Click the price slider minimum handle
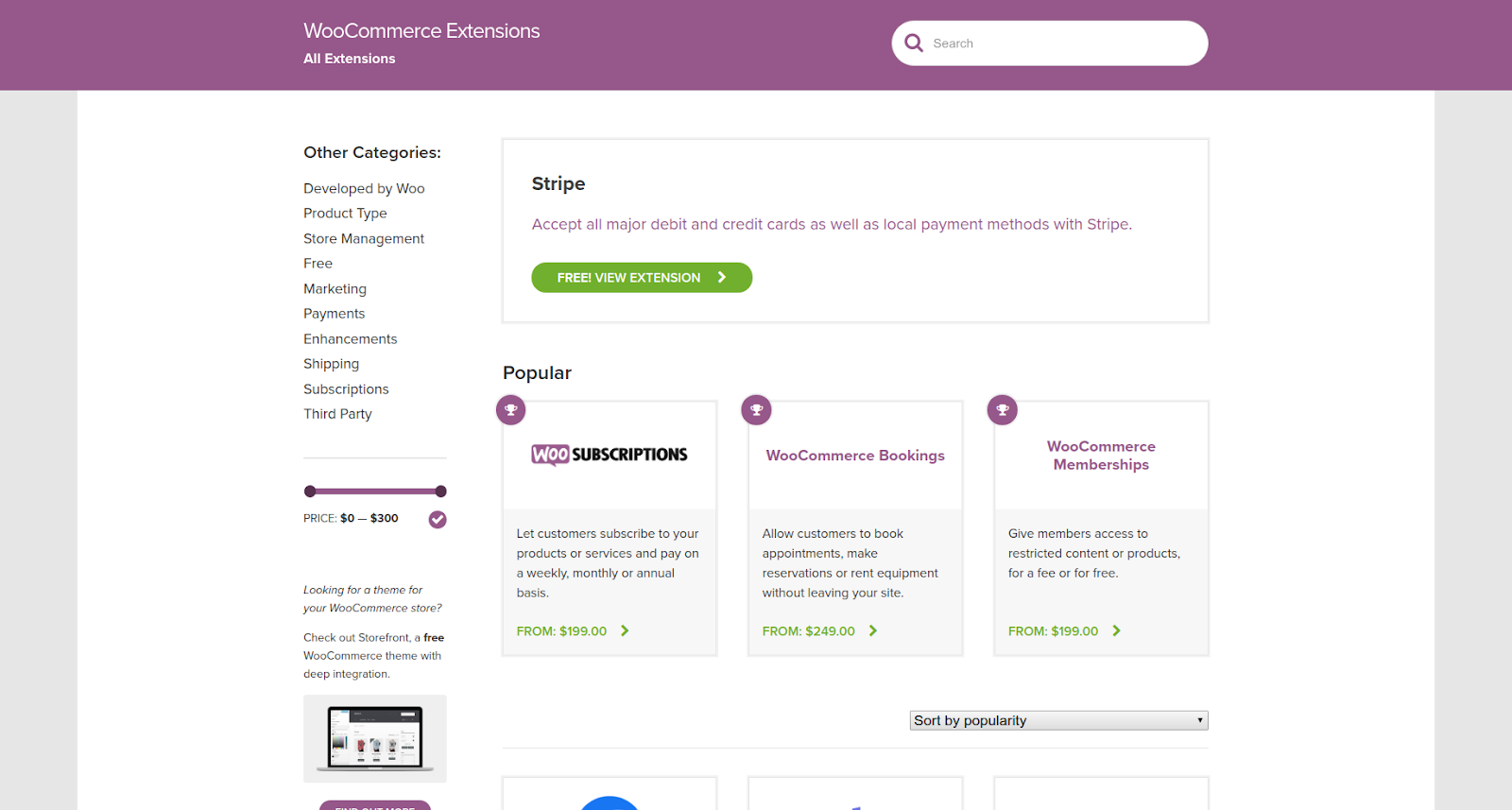Viewport: 1512px width, 810px height. click(x=310, y=491)
